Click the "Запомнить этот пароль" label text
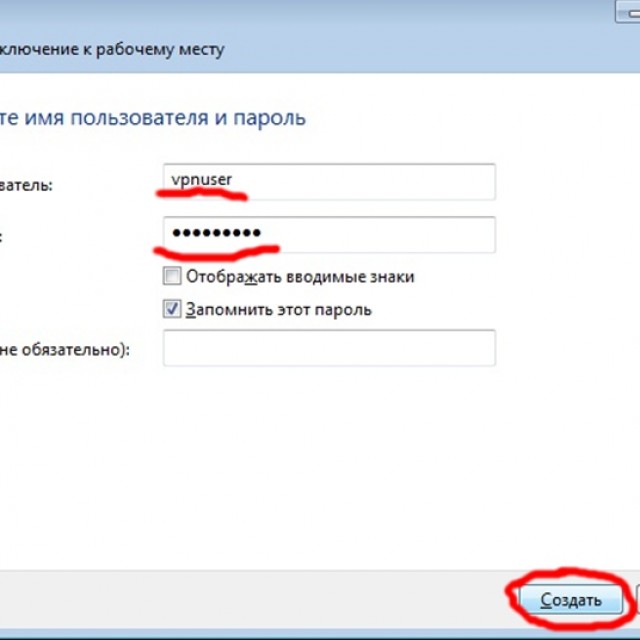Viewport: 640px width, 640px height. click(279, 309)
